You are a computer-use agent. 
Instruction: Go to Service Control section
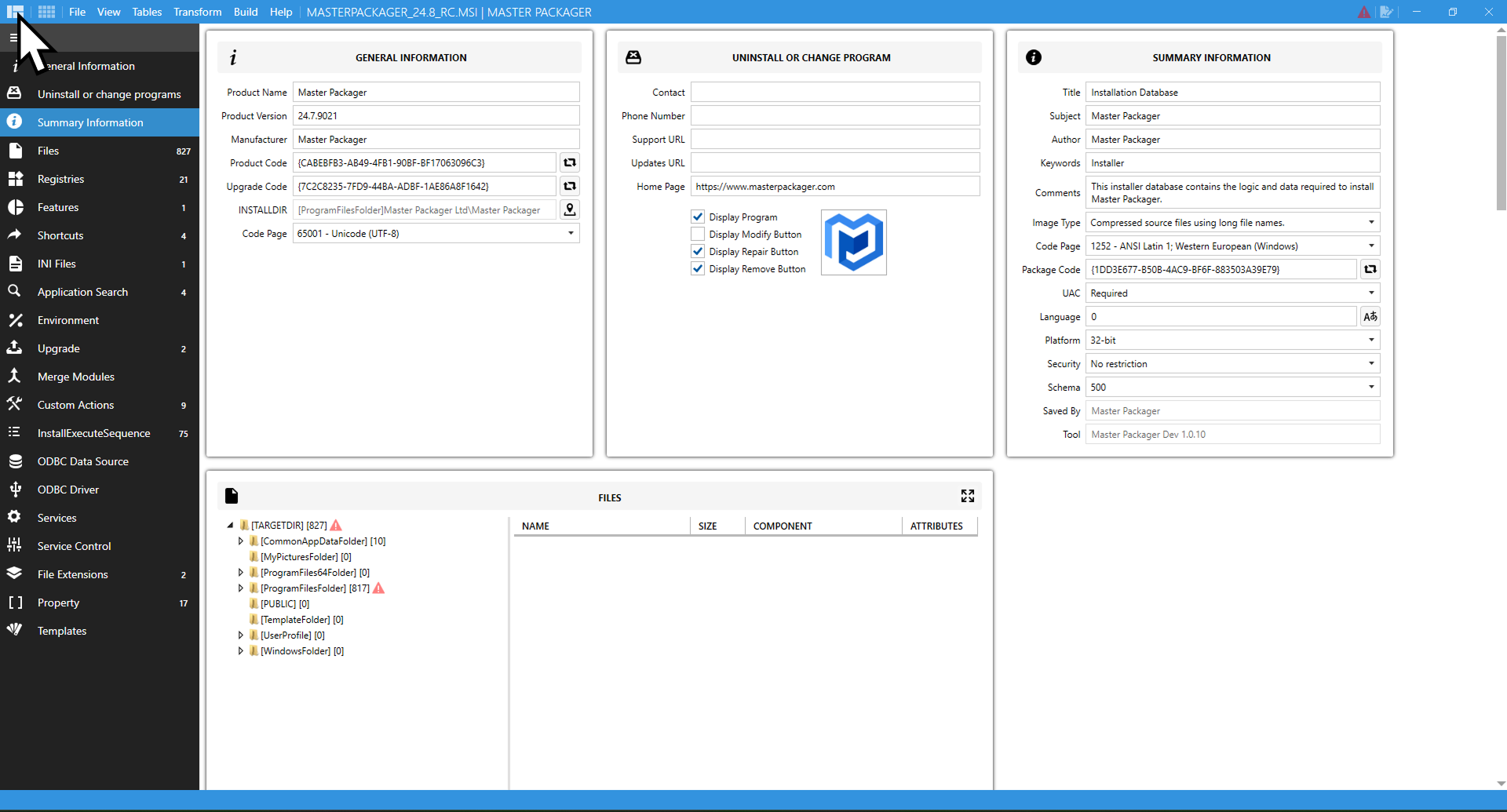[100, 546]
